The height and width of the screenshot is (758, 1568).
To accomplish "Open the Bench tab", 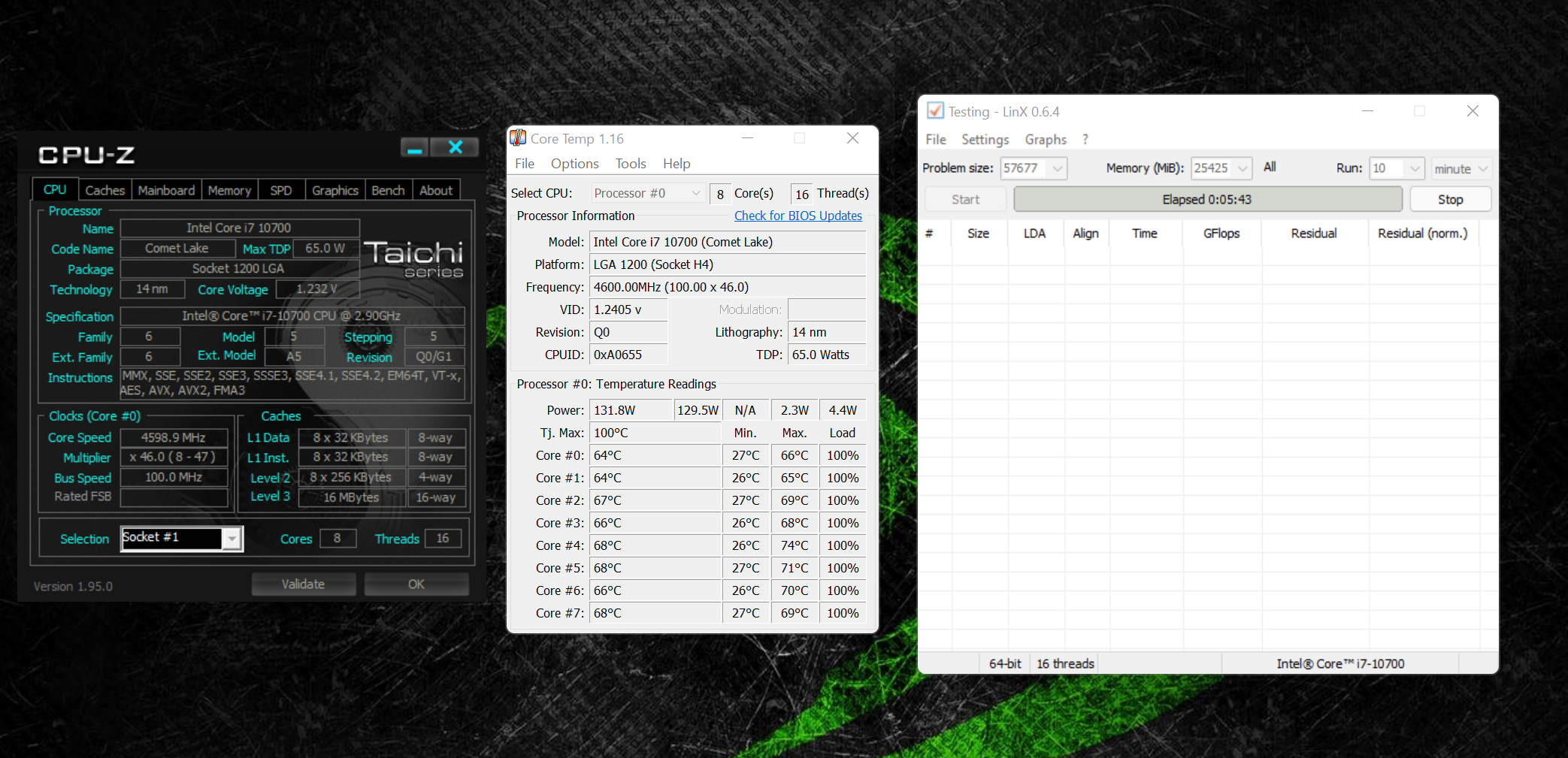I will [388, 191].
